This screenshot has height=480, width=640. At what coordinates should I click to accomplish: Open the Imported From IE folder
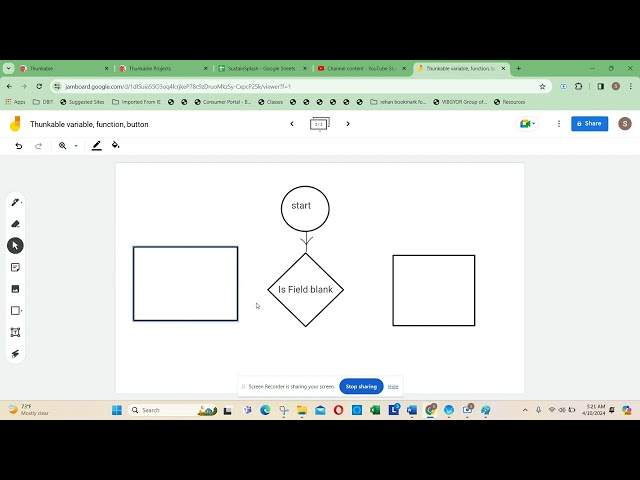[136, 102]
